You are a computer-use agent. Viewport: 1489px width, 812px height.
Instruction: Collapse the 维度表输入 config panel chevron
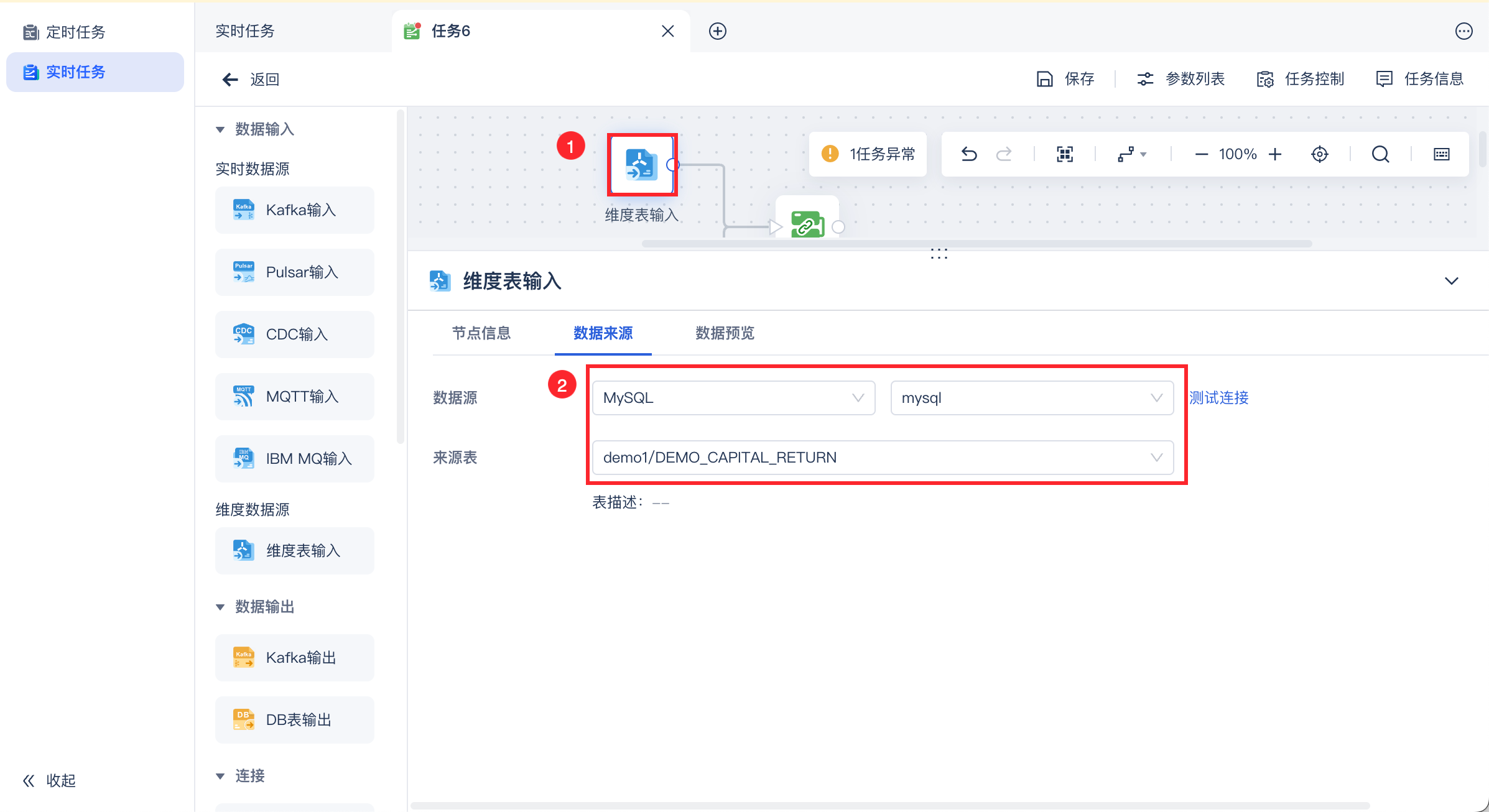(x=1451, y=281)
